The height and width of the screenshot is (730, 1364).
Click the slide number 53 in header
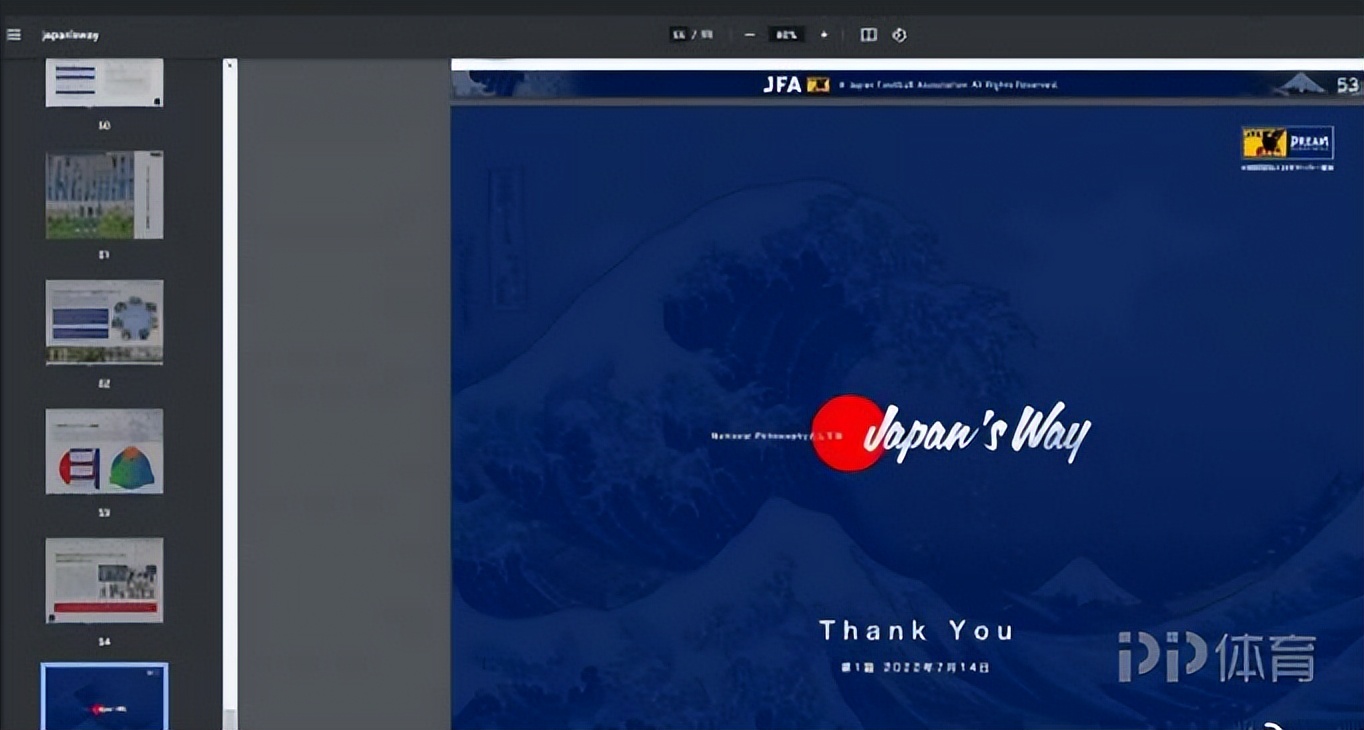(x=1346, y=85)
